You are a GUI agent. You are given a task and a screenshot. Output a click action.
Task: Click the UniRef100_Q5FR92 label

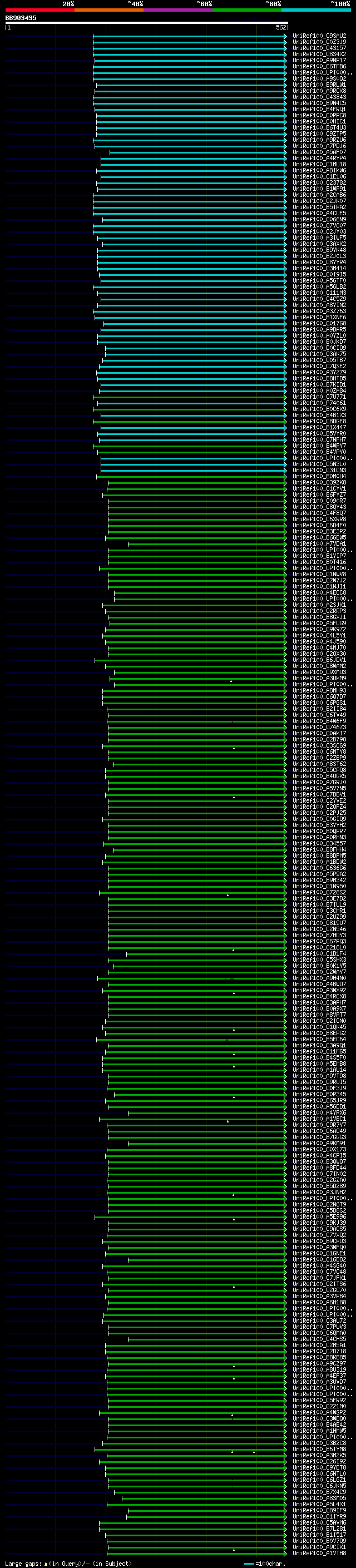point(319,1400)
